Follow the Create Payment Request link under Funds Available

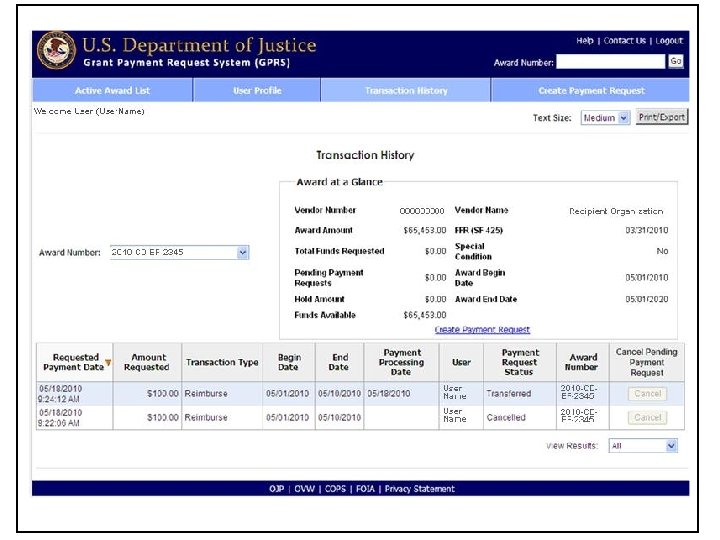pos(482,329)
